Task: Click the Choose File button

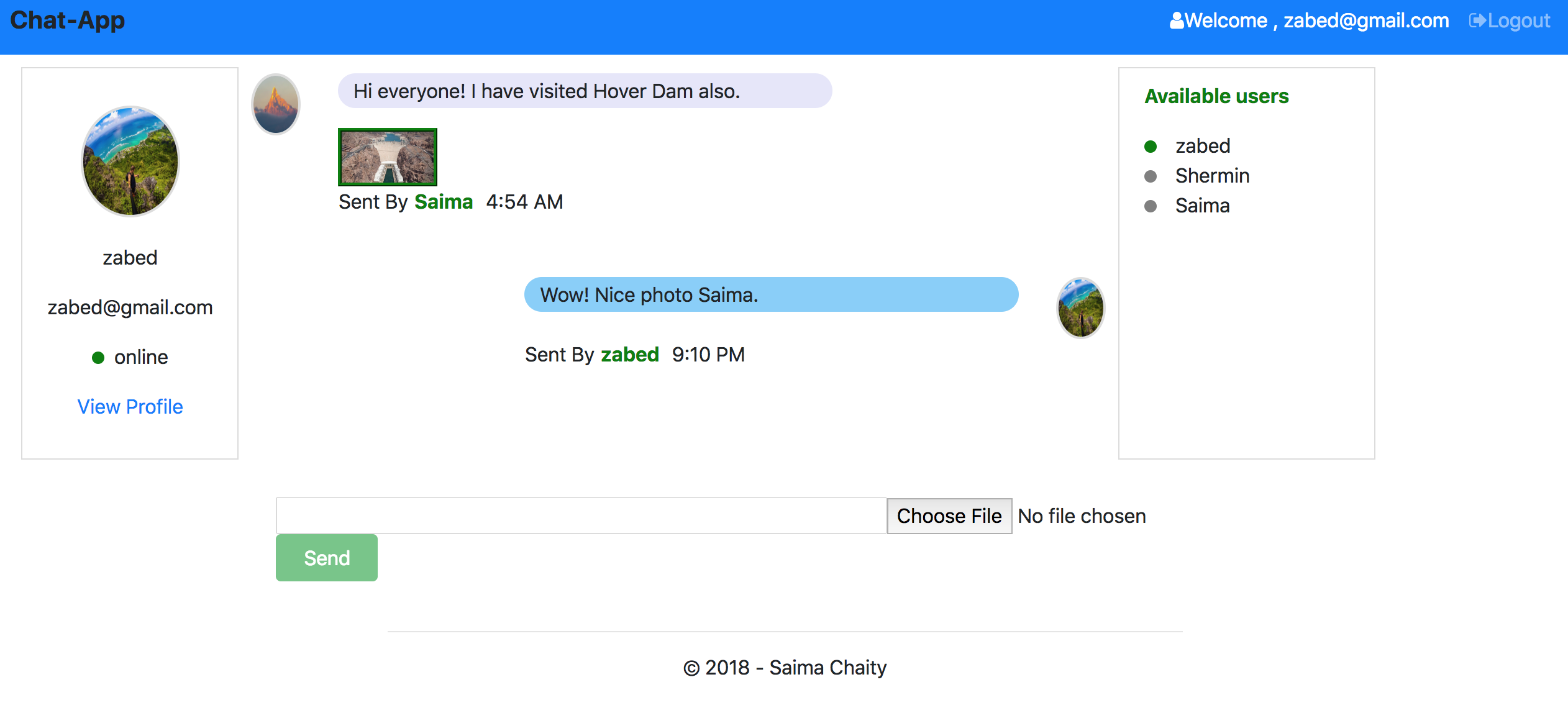Action: (x=949, y=516)
